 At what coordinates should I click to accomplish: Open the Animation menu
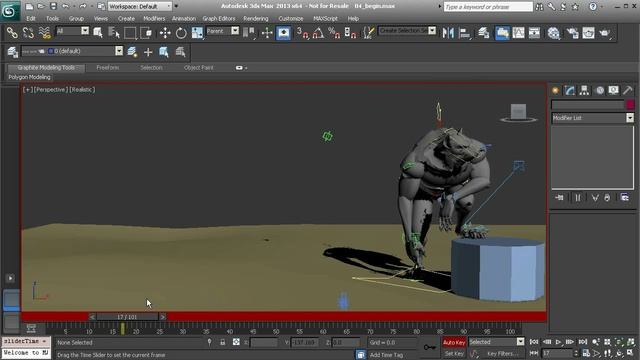[183, 18]
